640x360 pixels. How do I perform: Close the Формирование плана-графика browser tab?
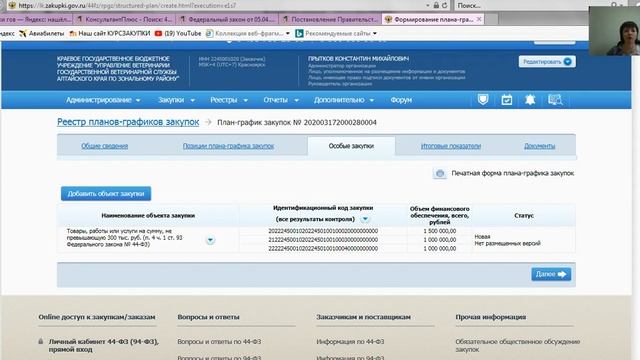[479, 19]
